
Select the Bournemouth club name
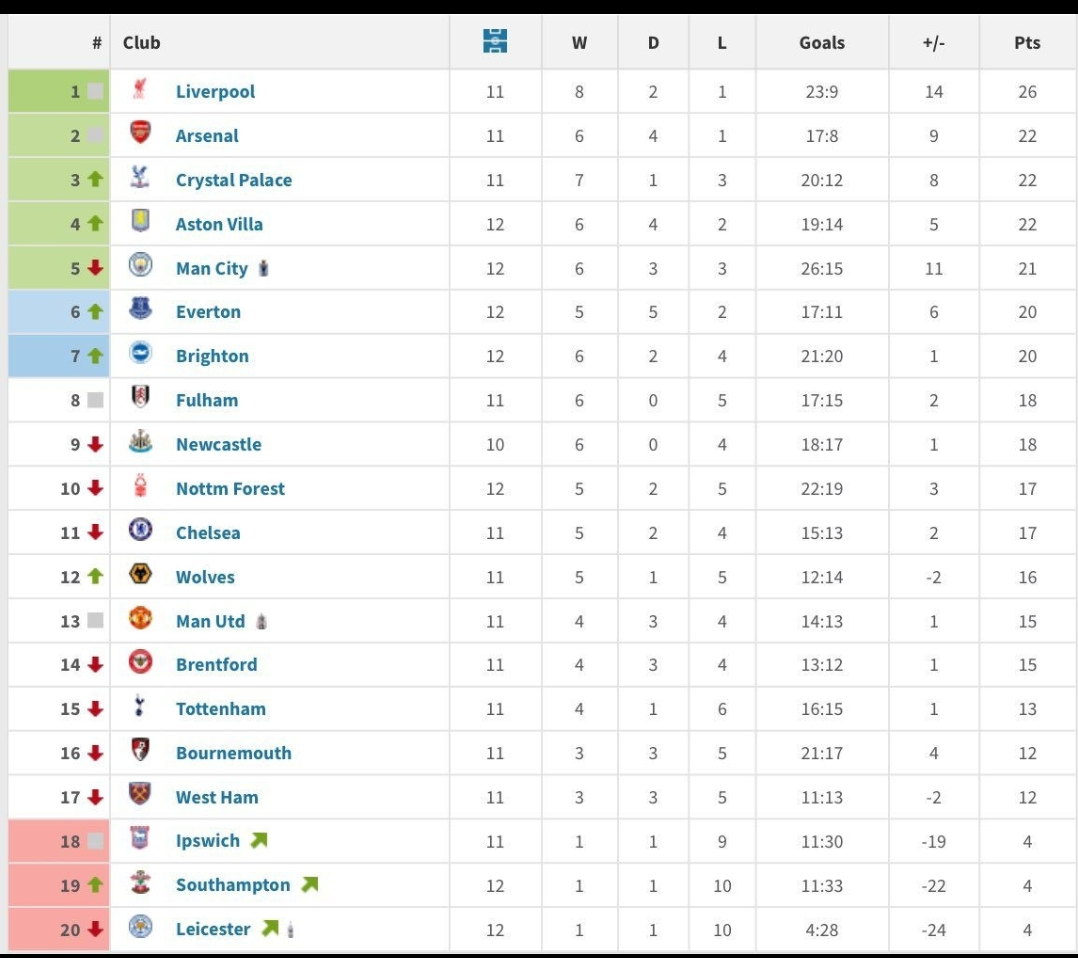tap(234, 753)
